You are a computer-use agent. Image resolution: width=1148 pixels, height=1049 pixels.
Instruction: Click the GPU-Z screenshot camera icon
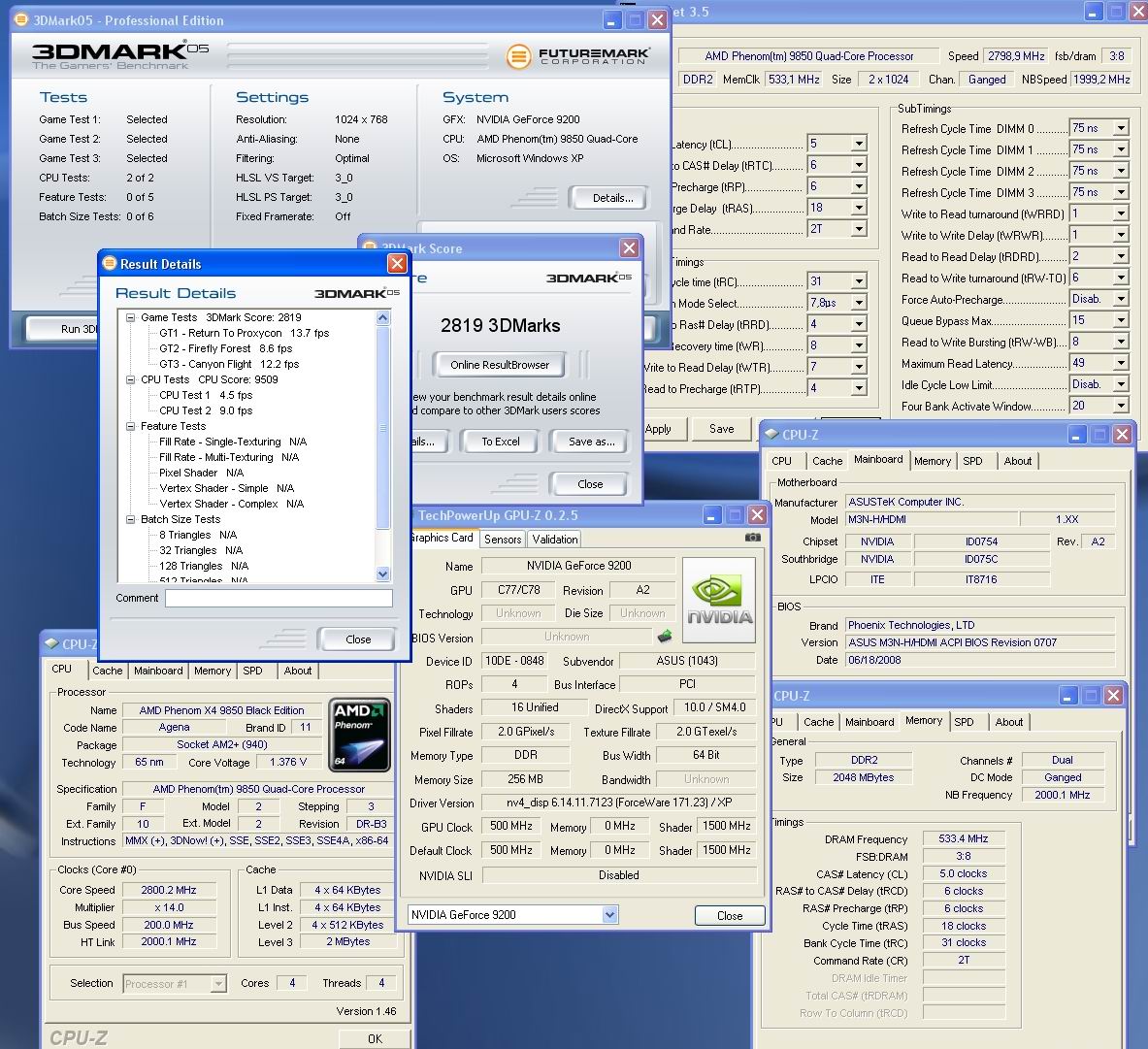(753, 538)
